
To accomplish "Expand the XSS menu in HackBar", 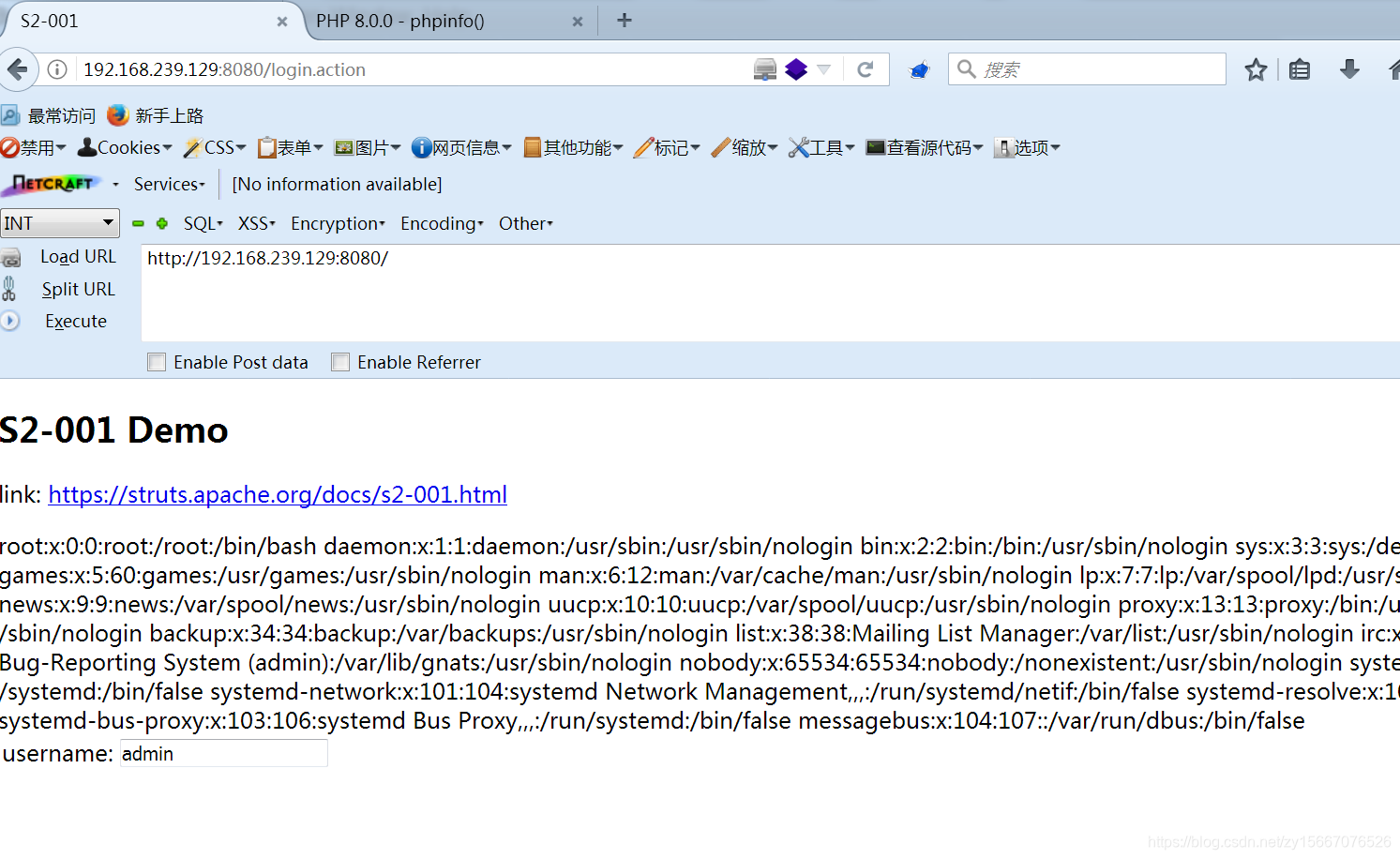I will [x=257, y=223].
